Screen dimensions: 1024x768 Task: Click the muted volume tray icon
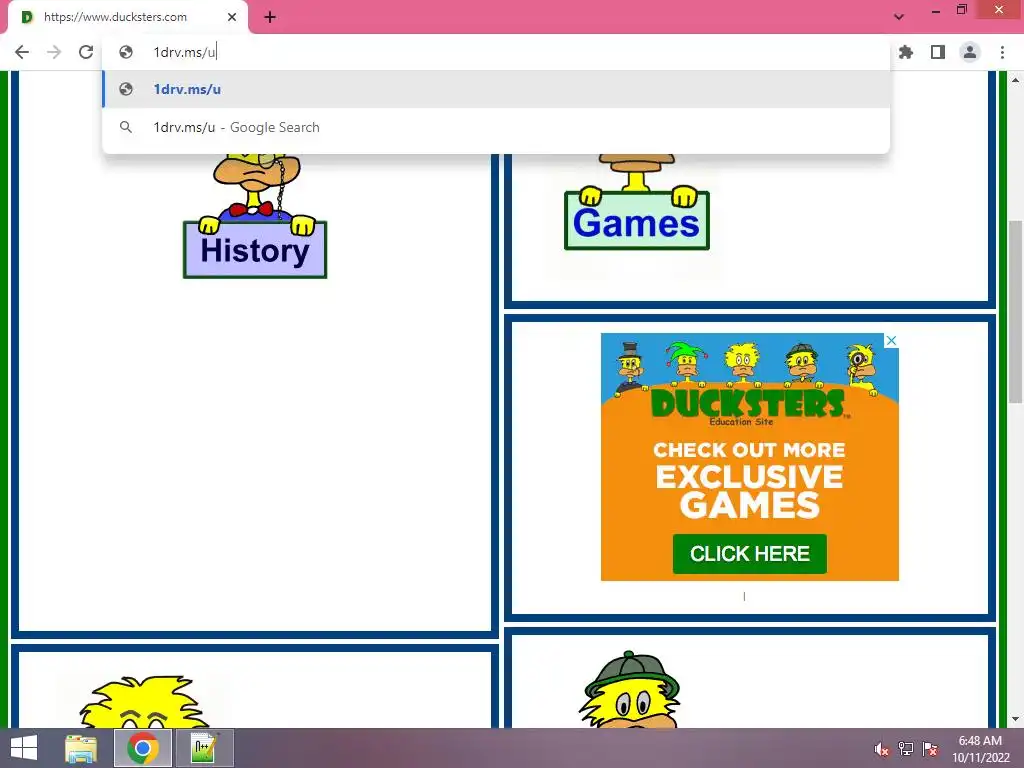pos(882,749)
